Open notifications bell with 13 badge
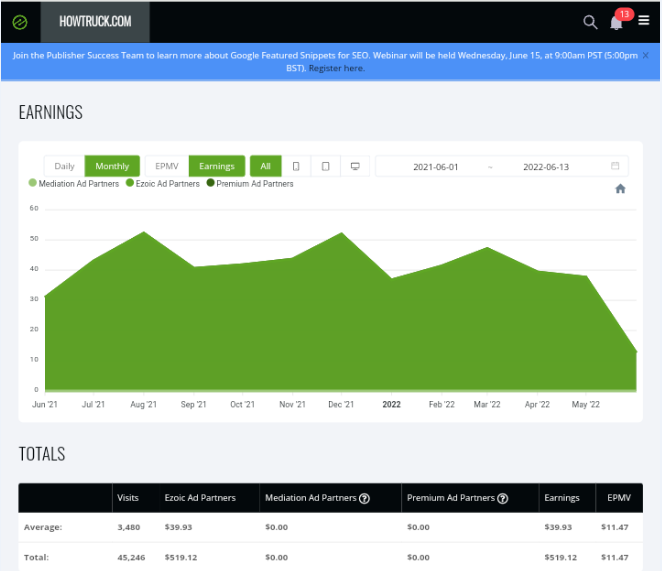The image size is (662, 571). [617, 22]
